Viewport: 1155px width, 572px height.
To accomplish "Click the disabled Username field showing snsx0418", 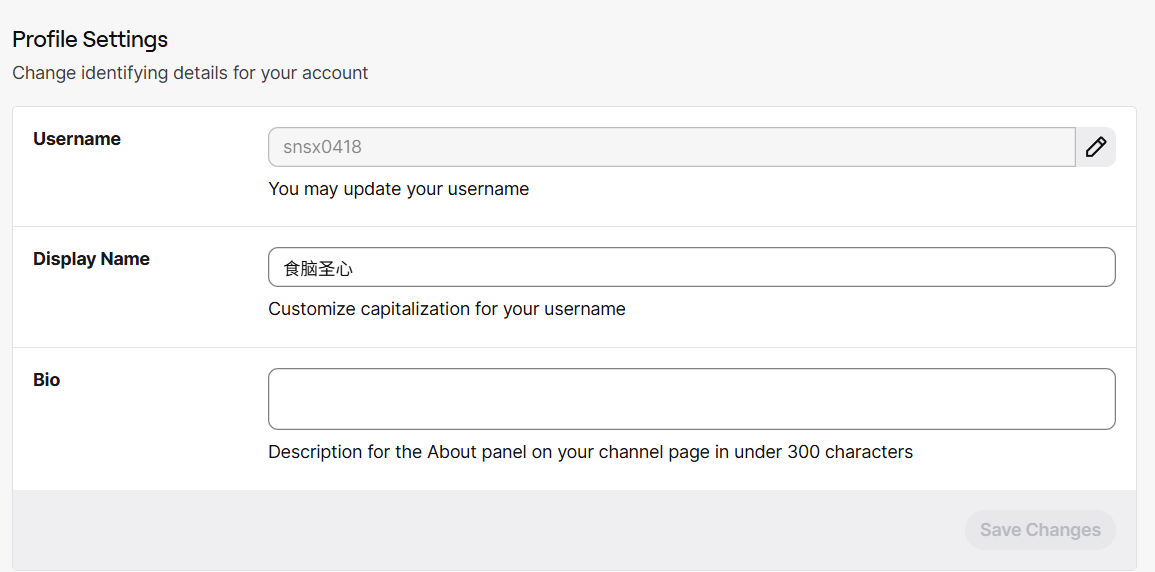I will pos(670,147).
